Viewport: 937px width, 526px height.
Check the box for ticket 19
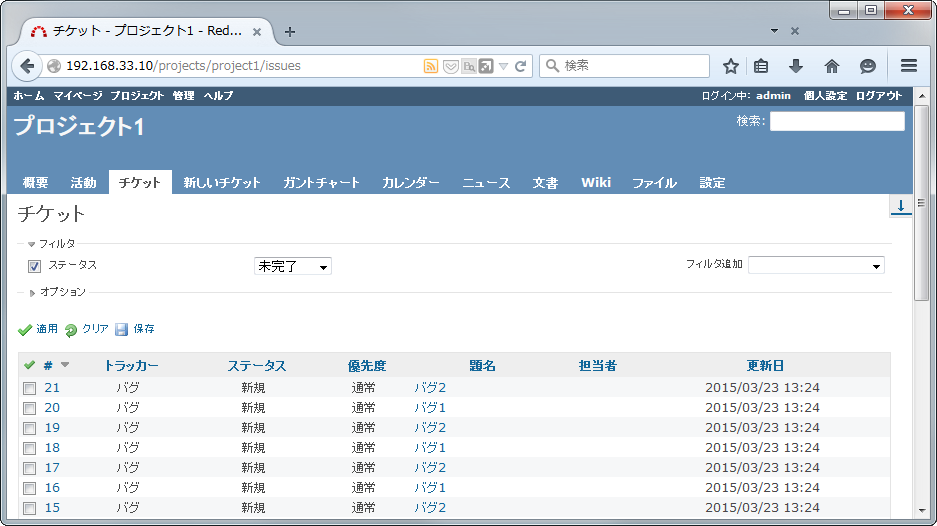pyautogui.click(x=29, y=429)
